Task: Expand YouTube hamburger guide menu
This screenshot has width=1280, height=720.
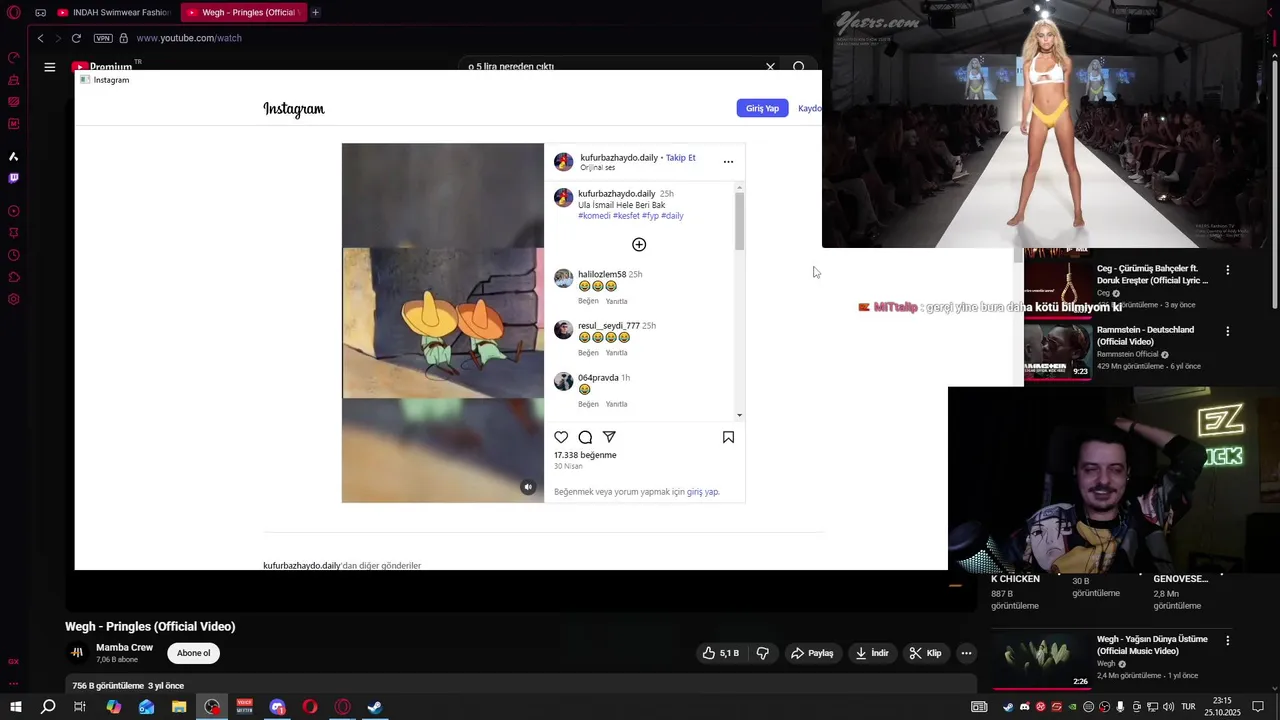Action: click(x=49, y=67)
